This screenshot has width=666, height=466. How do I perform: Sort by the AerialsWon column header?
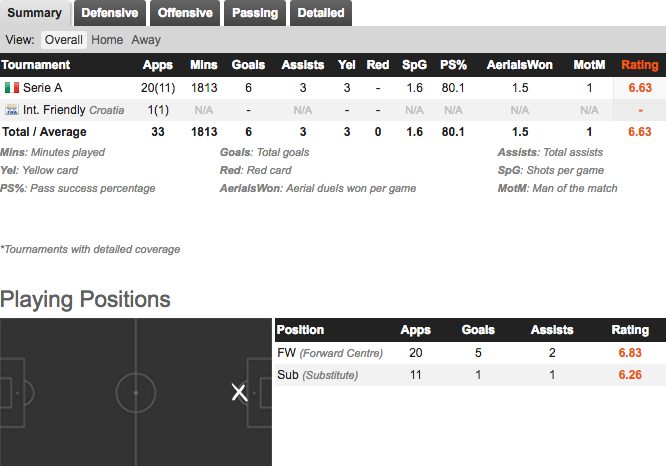point(519,65)
